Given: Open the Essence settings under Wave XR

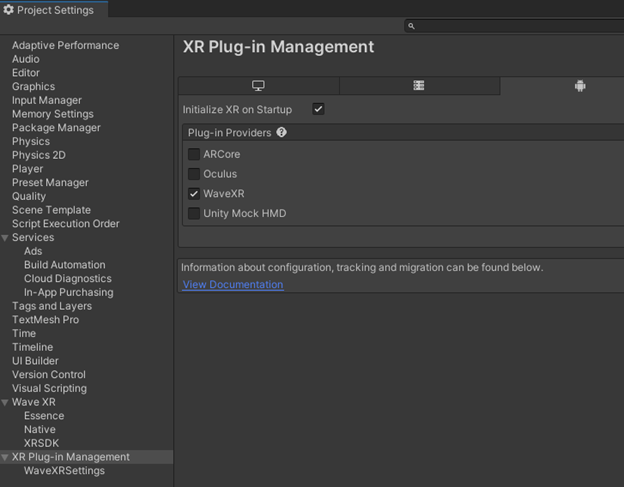Looking at the screenshot, I should pos(44,416).
